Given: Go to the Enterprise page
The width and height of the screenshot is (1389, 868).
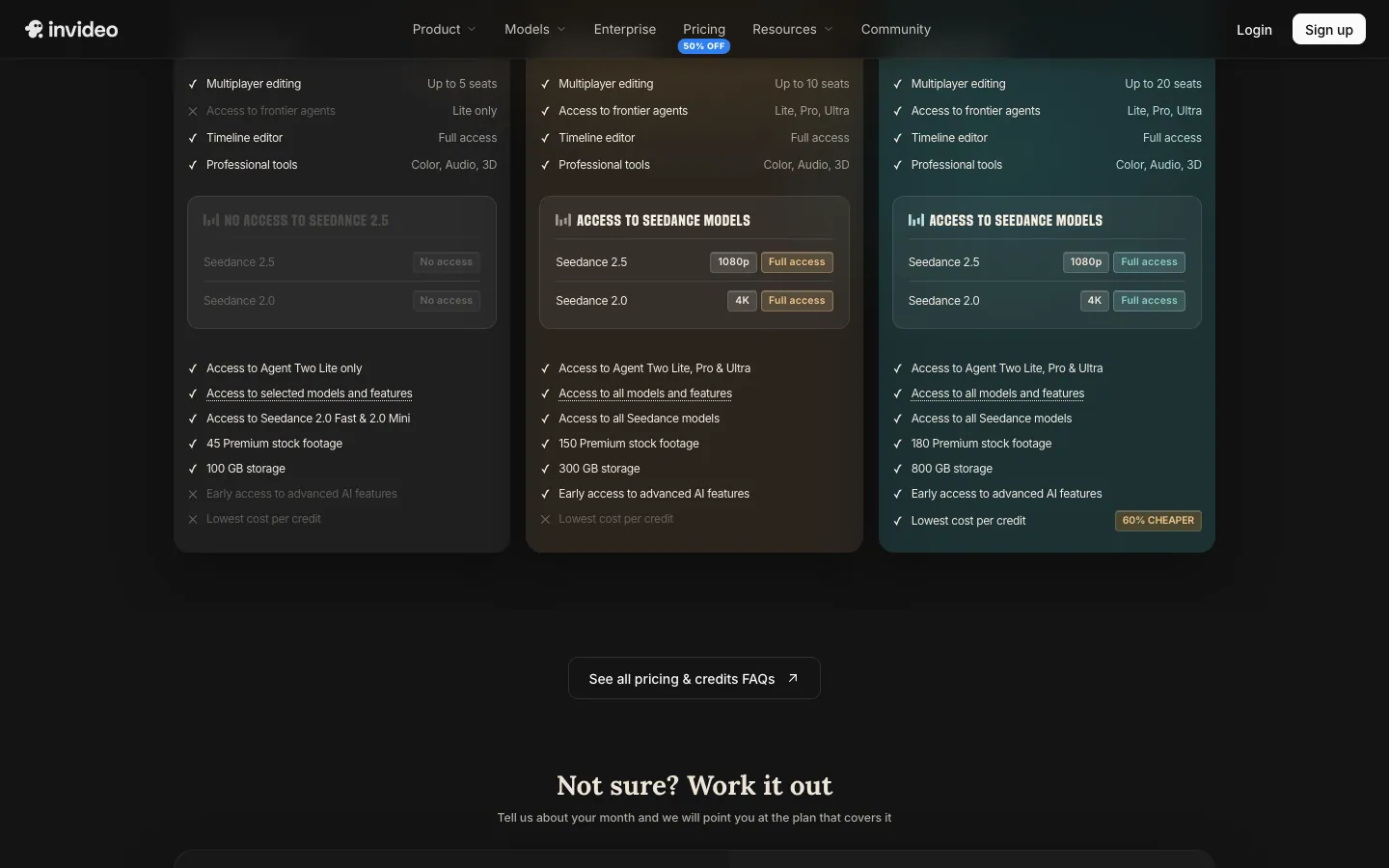Looking at the screenshot, I should (x=625, y=29).
